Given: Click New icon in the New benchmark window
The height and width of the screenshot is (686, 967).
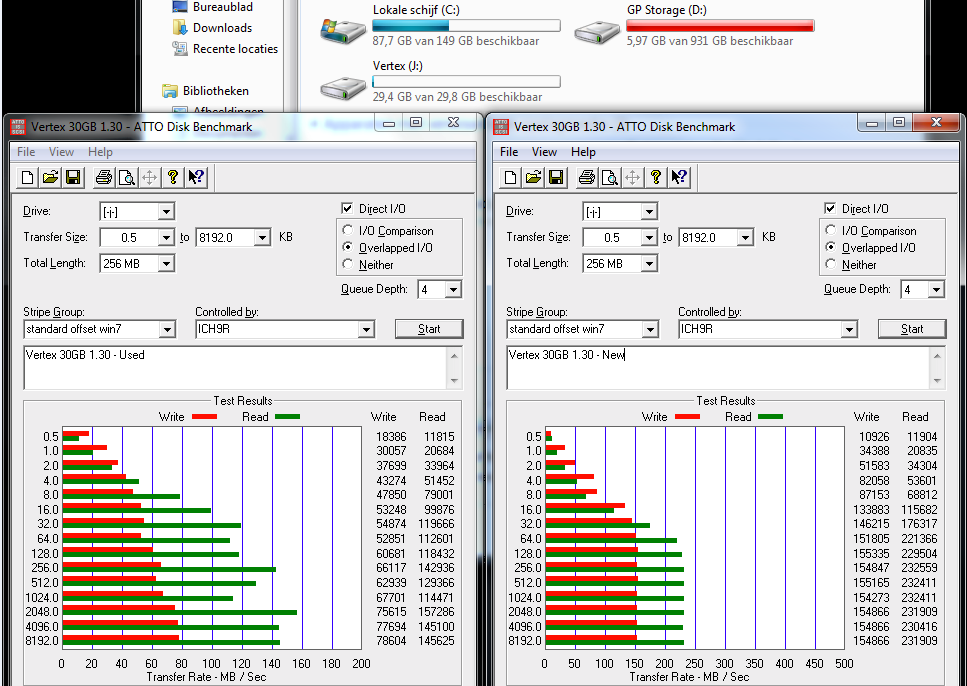Looking at the screenshot, I should point(510,178).
